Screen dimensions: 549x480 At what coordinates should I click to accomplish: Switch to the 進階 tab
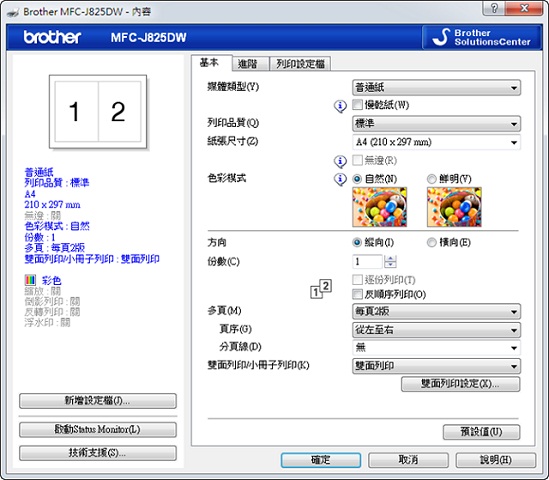pyautogui.click(x=250, y=64)
